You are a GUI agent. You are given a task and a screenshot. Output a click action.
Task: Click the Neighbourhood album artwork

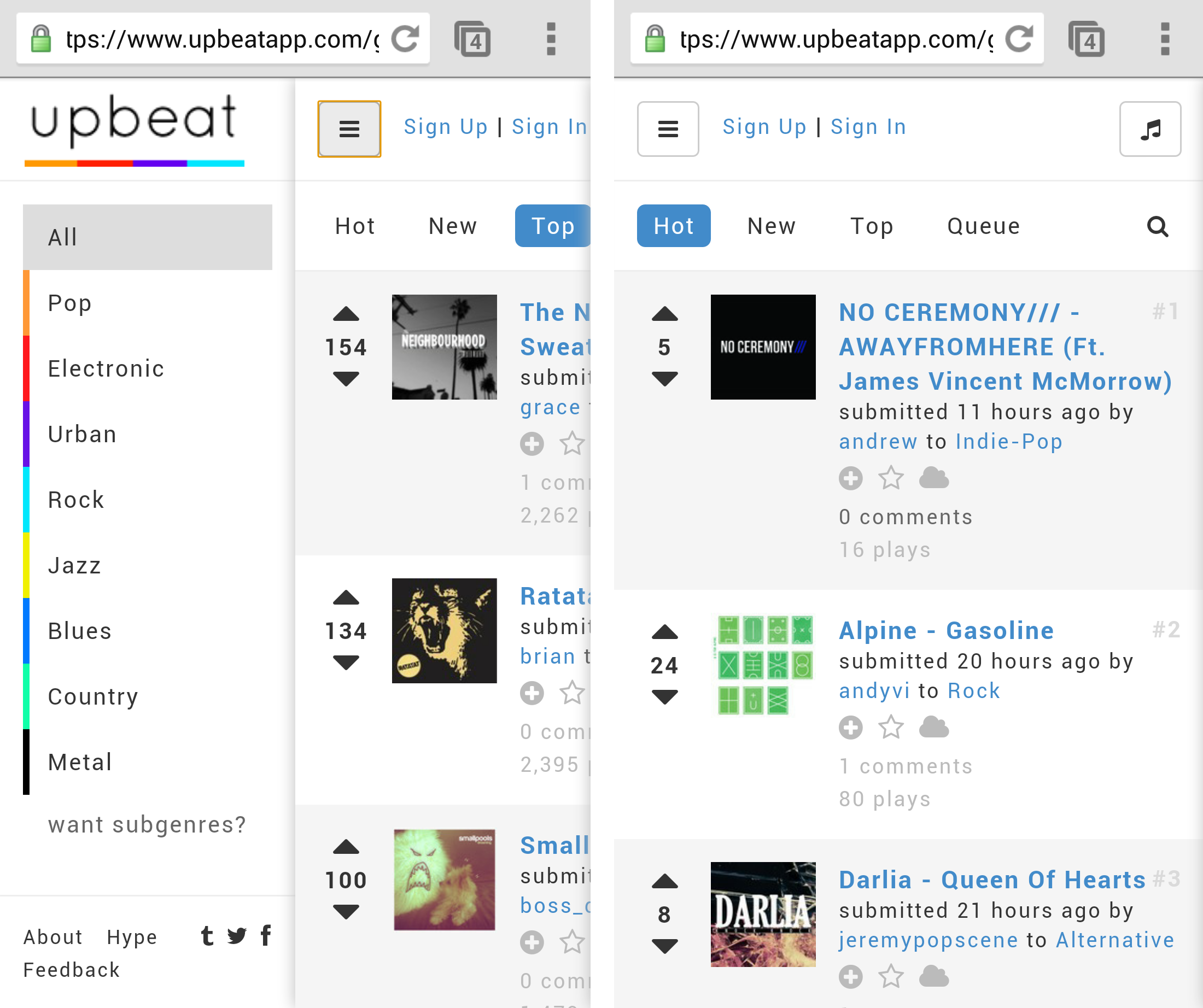444,347
